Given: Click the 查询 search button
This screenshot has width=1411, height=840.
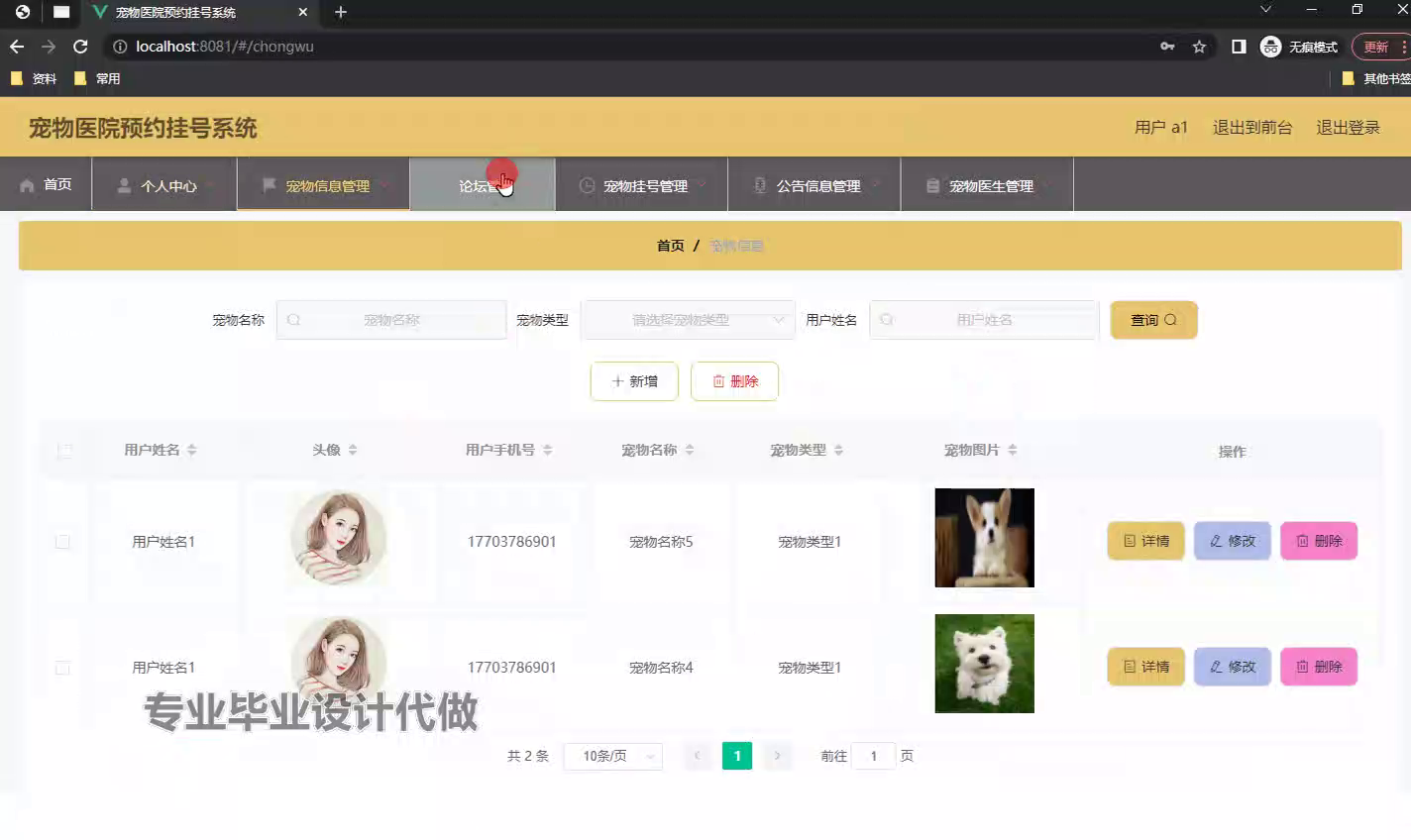Looking at the screenshot, I should [1153, 320].
